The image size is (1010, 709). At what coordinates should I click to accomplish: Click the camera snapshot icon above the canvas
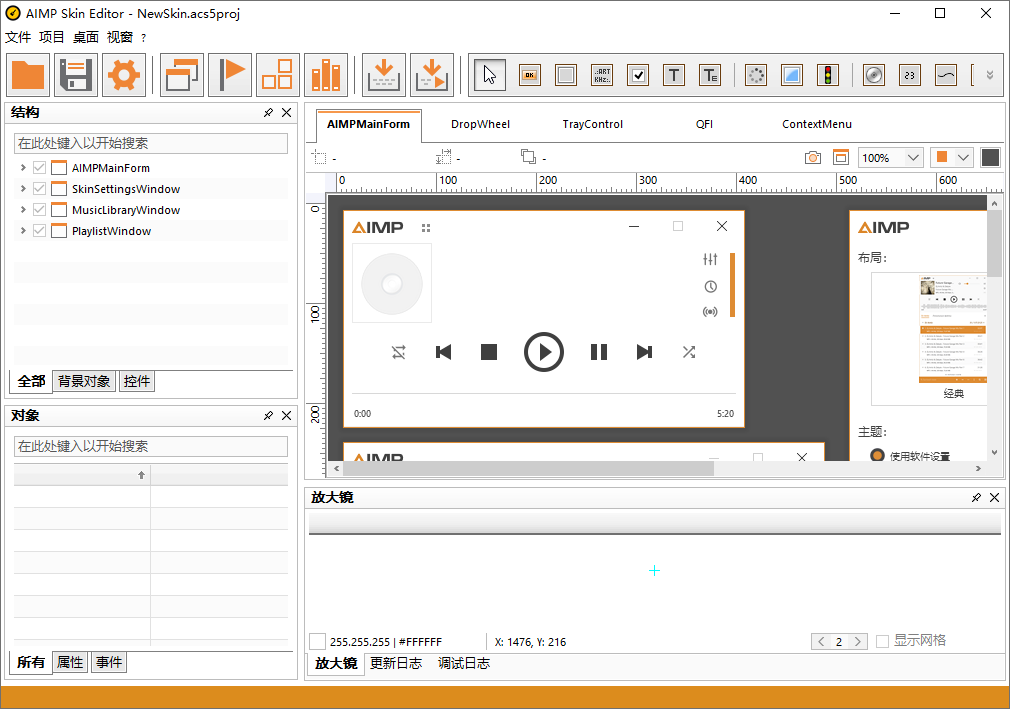(x=811, y=157)
